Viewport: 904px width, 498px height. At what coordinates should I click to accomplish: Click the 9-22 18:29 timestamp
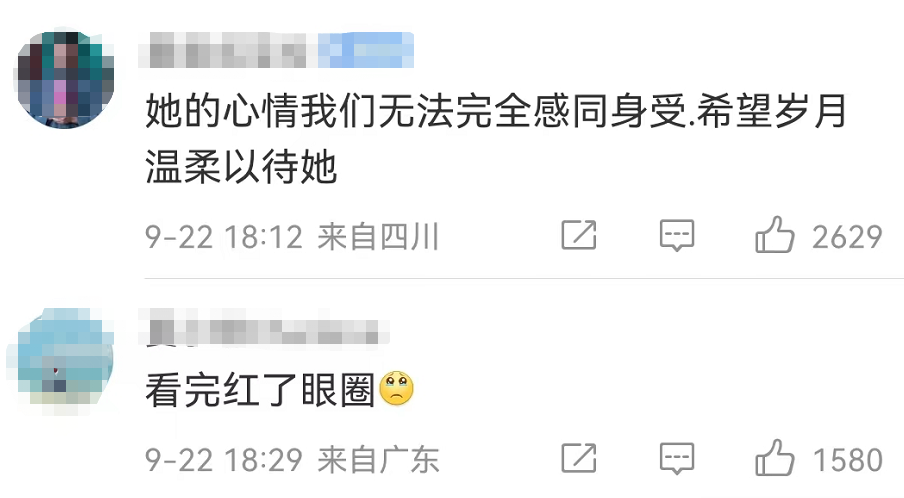pyautogui.click(x=224, y=460)
